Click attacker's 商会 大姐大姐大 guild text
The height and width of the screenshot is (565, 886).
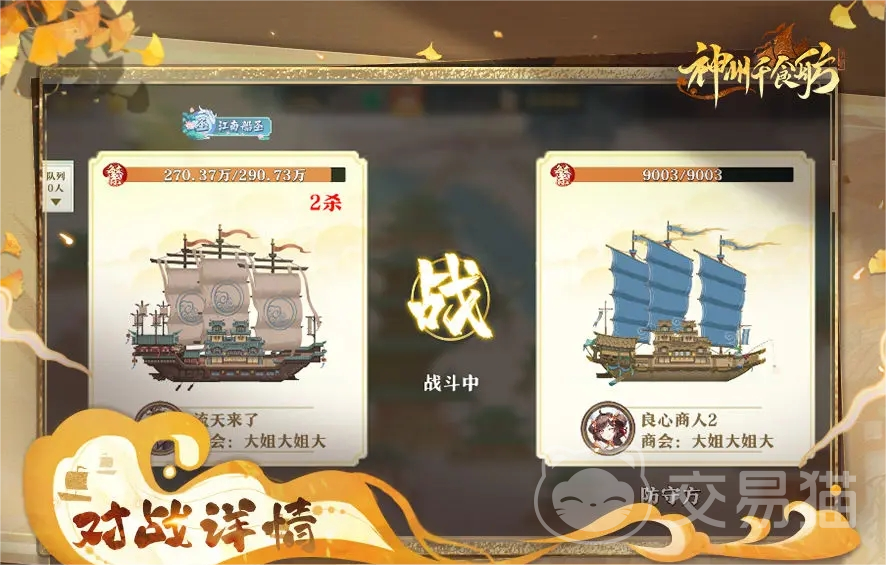point(264,441)
